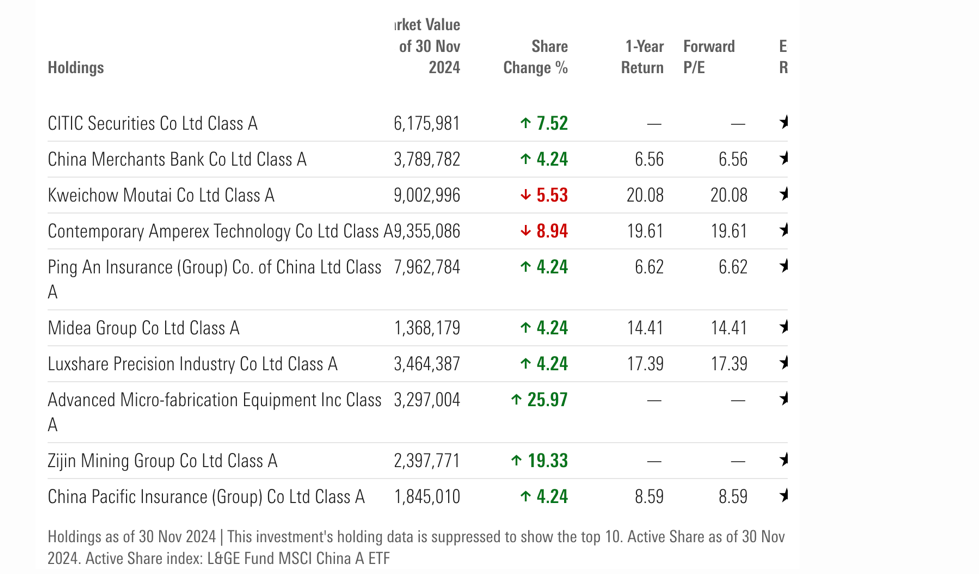Open CITIC Securities Co Ltd Class A holding
Image resolution: width=979 pixels, height=574 pixels.
pos(153,124)
